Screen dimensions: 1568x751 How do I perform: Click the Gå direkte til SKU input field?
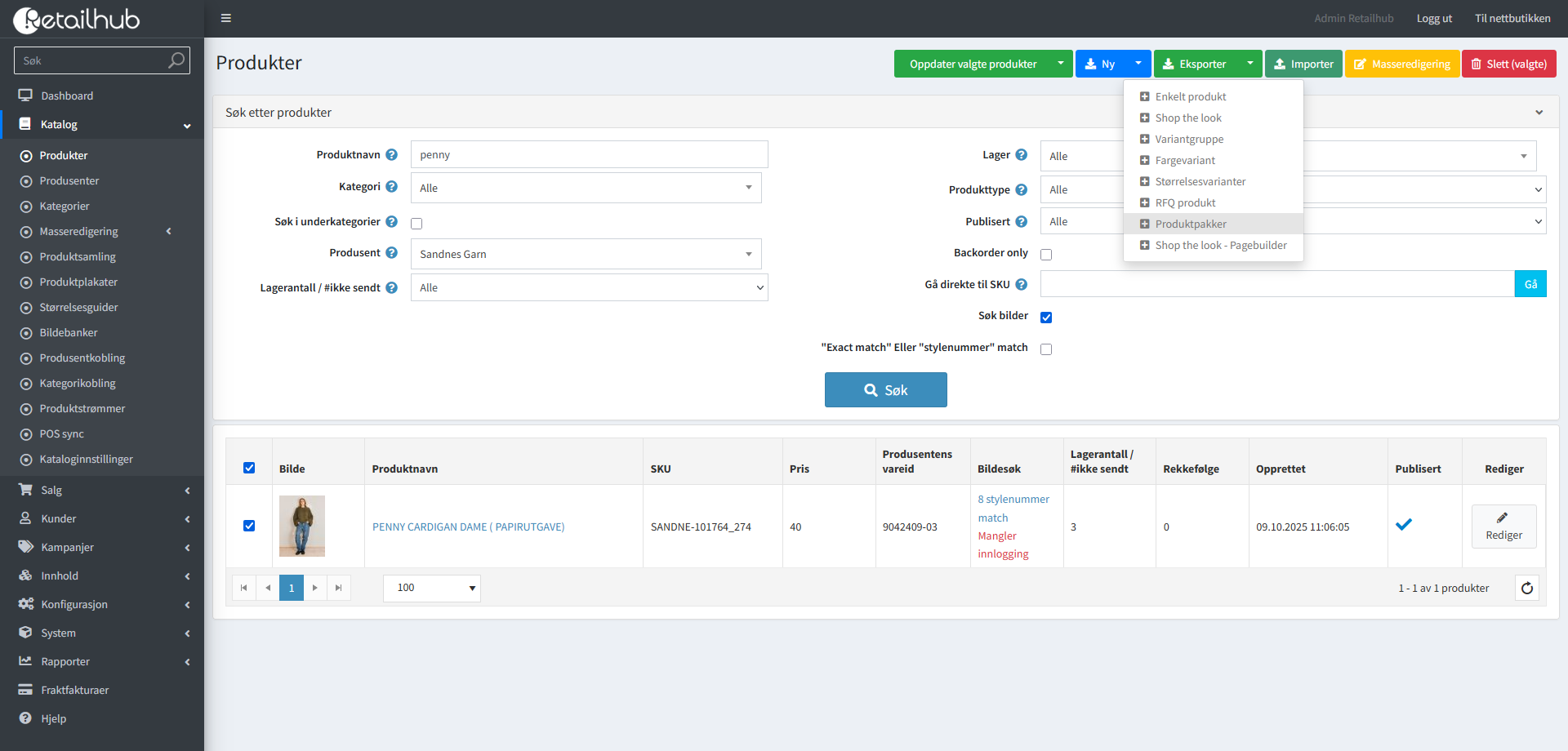click(x=1276, y=284)
